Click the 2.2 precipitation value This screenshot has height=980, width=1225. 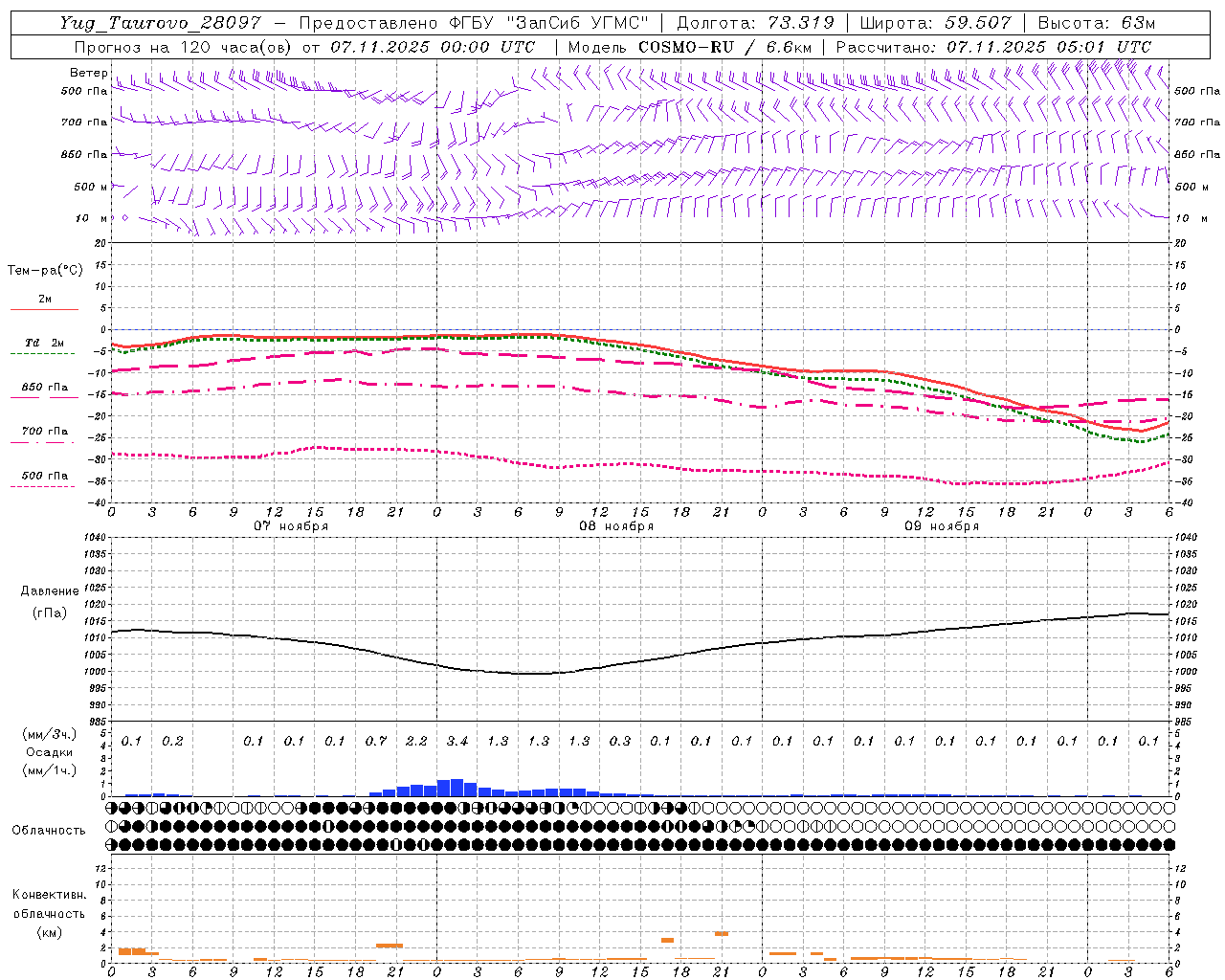tap(416, 742)
